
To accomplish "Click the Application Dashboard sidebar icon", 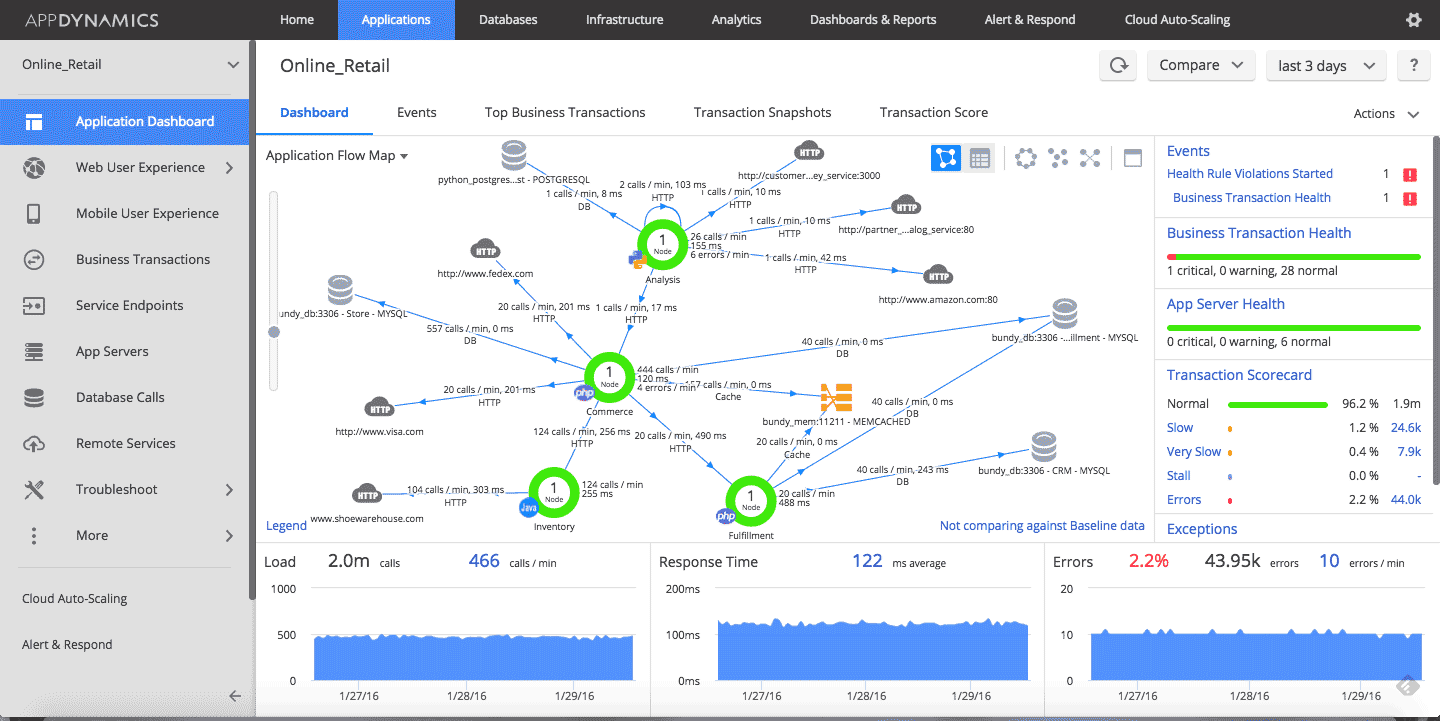I will 34,122.
